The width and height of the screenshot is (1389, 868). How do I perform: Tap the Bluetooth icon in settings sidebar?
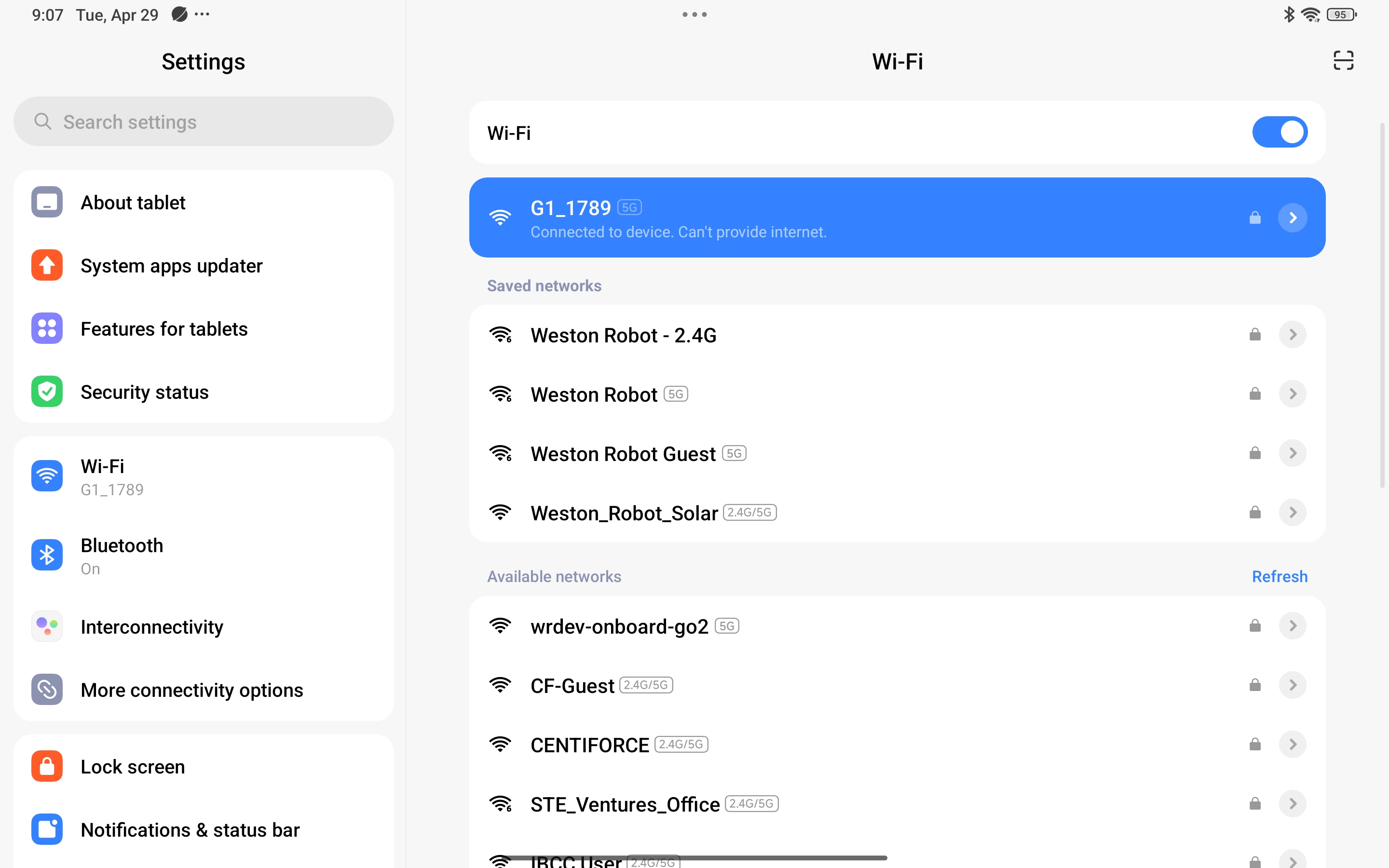[x=47, y=555]
